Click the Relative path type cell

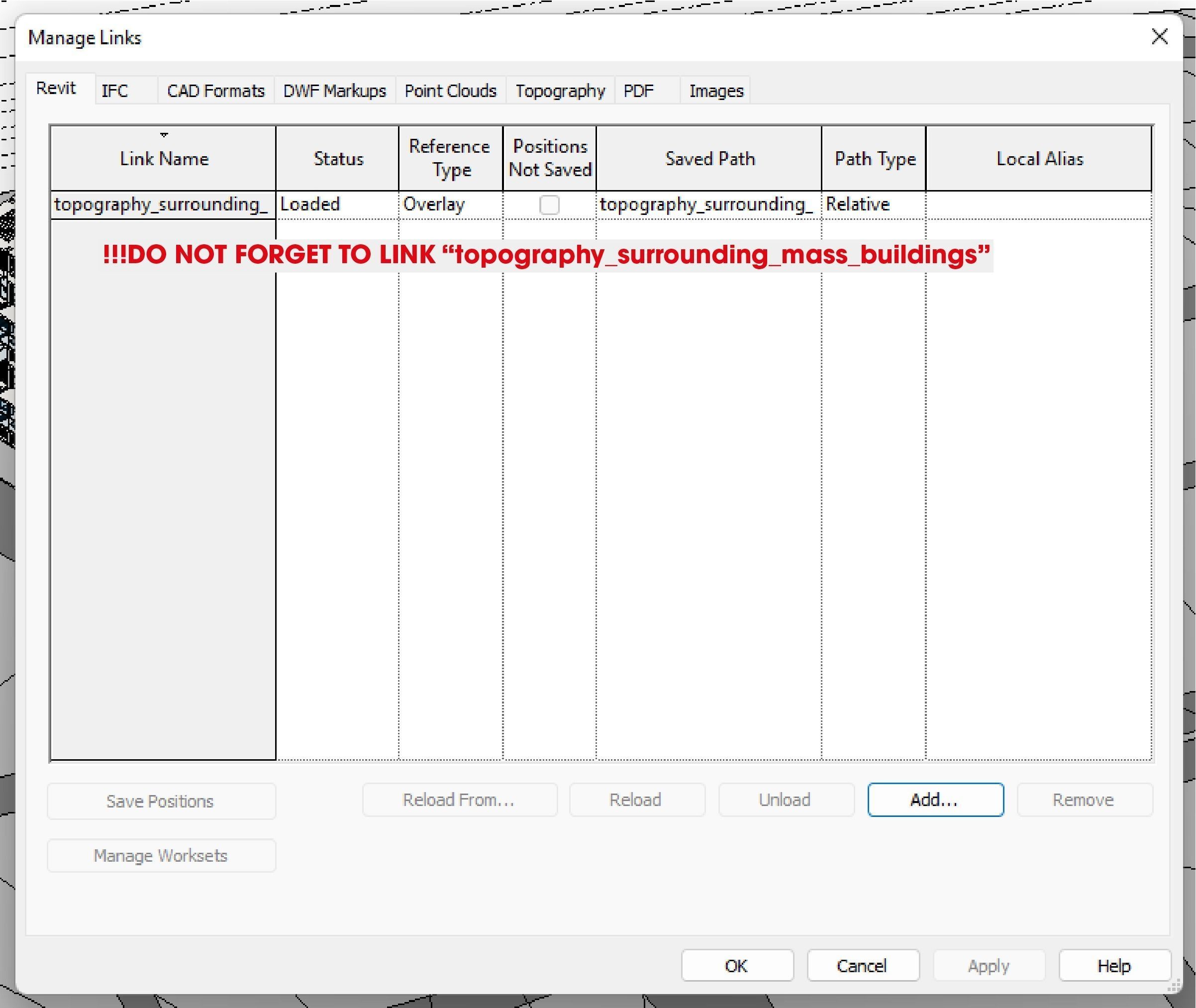[x=858, y=204]
